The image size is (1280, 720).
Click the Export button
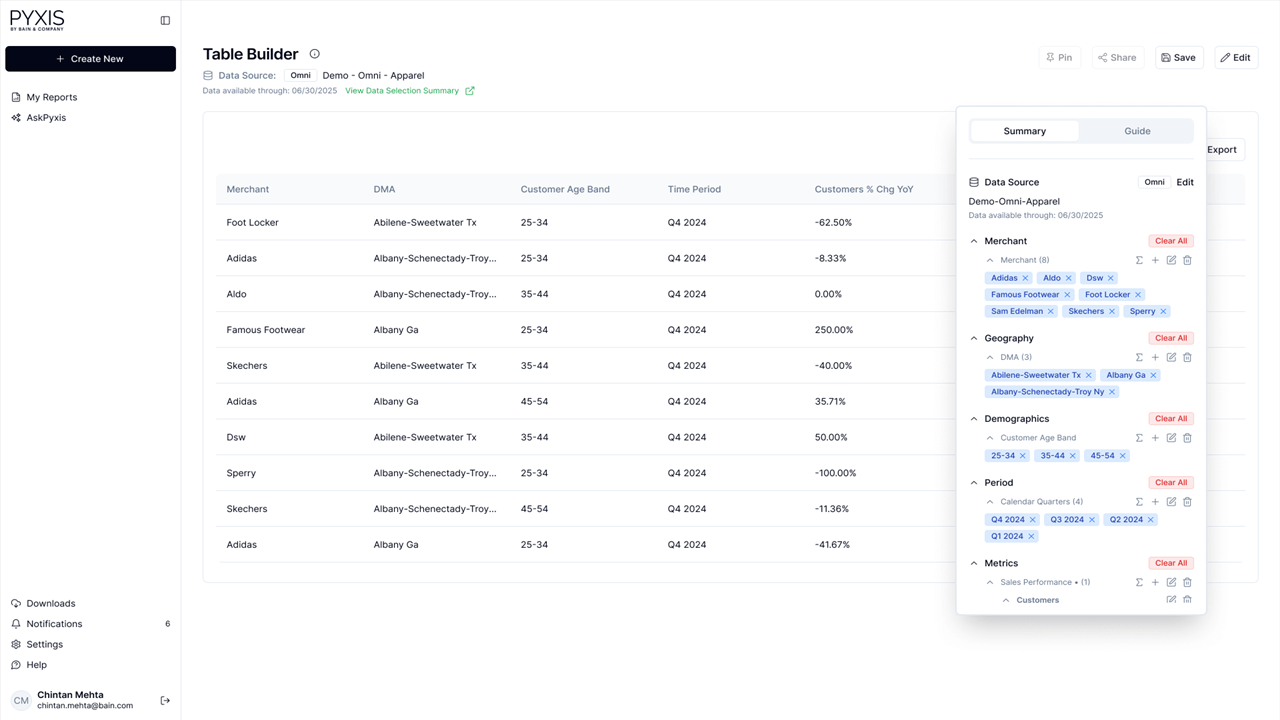tap(1225, 150)
